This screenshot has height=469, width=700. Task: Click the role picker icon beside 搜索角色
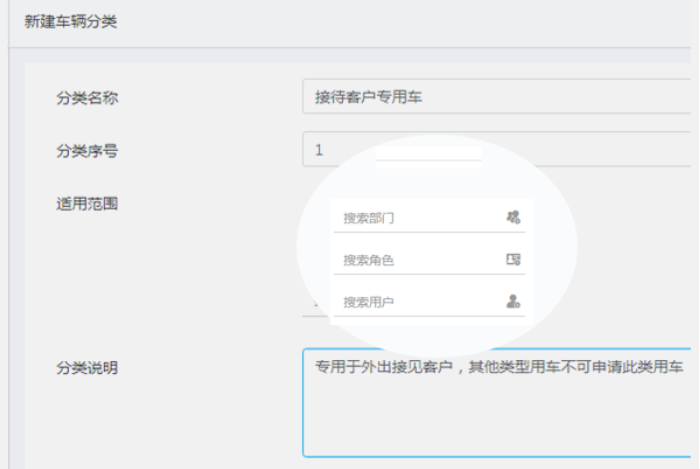[513, 259]
